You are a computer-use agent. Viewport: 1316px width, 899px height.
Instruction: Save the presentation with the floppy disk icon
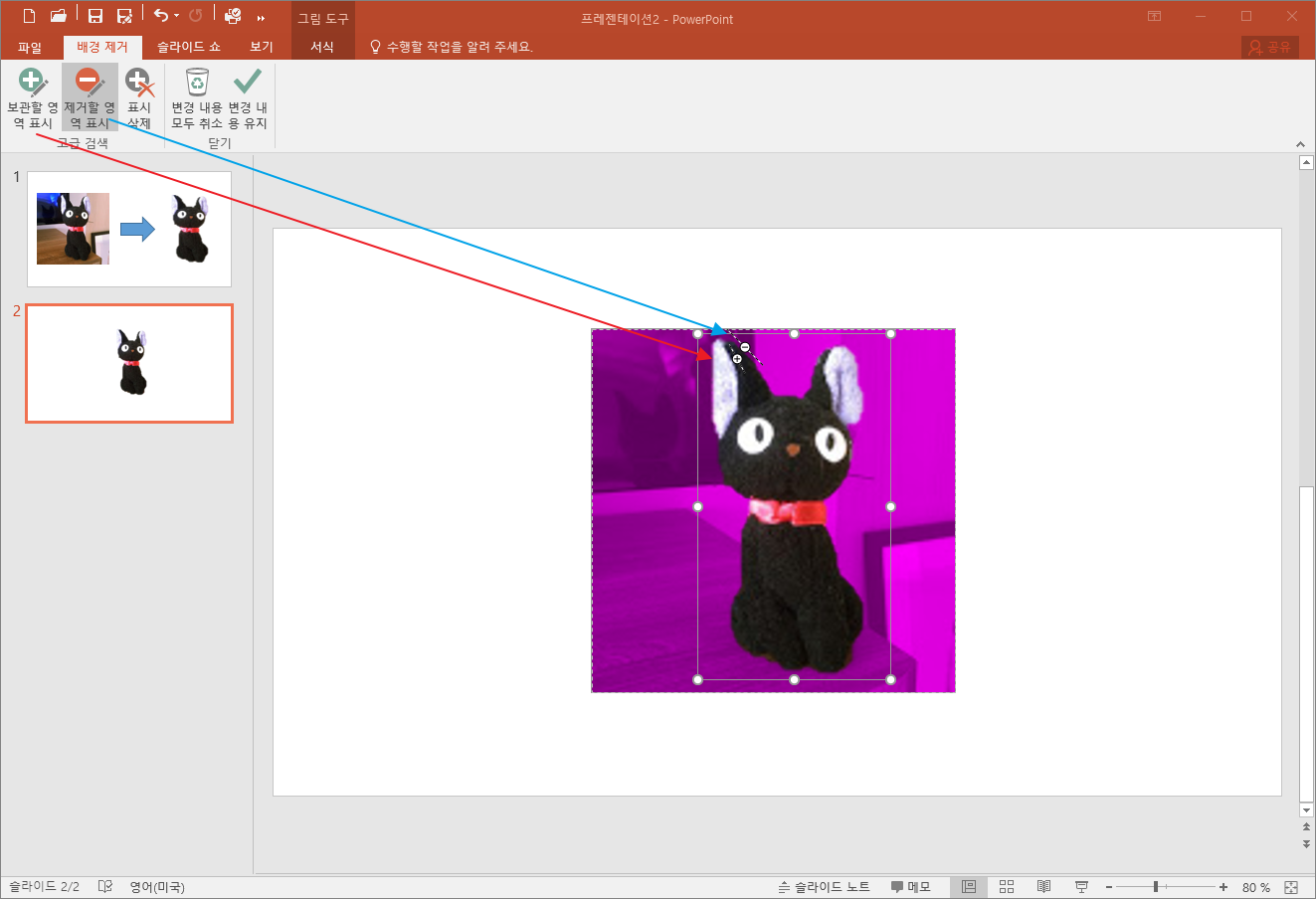coord(95,16)
